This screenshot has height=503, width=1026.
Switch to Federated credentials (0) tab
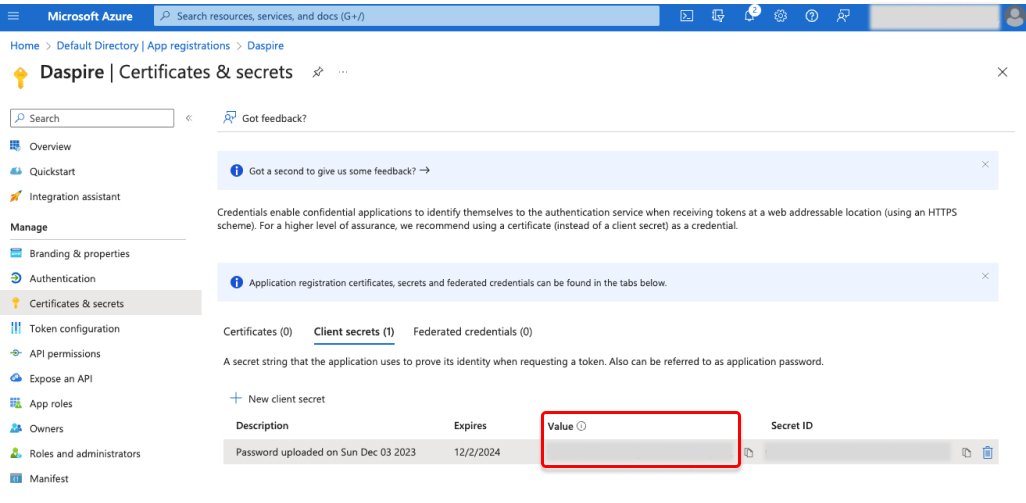(x=472, y=332)
